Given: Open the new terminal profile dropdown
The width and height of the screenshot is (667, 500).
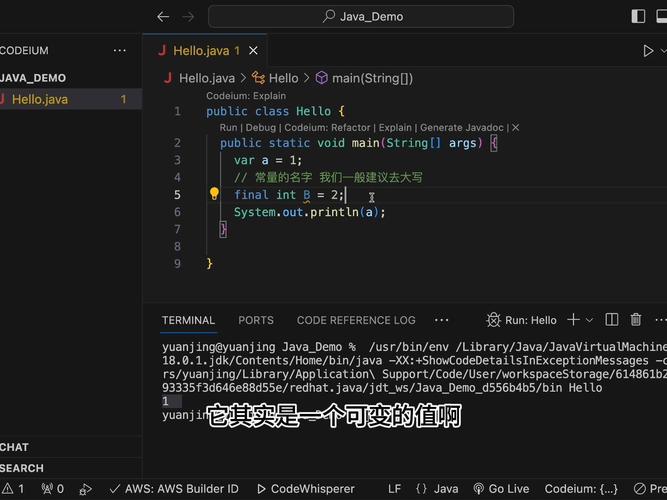Looking at the screenshot, I should coord(589,320).
